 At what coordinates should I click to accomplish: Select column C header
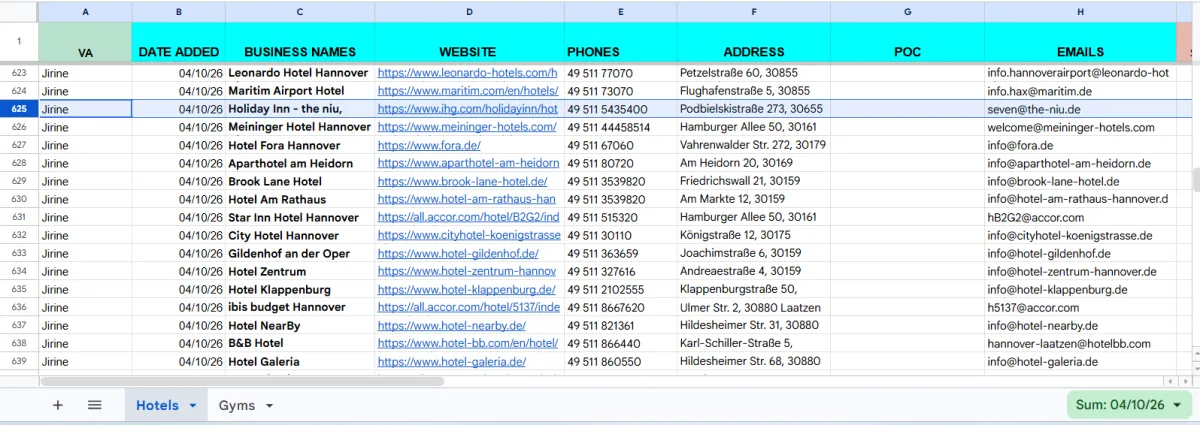tap(300, 11)
